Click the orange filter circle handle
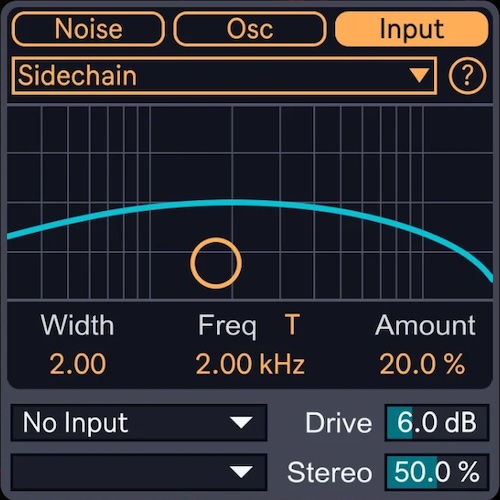 pos(216,263)
